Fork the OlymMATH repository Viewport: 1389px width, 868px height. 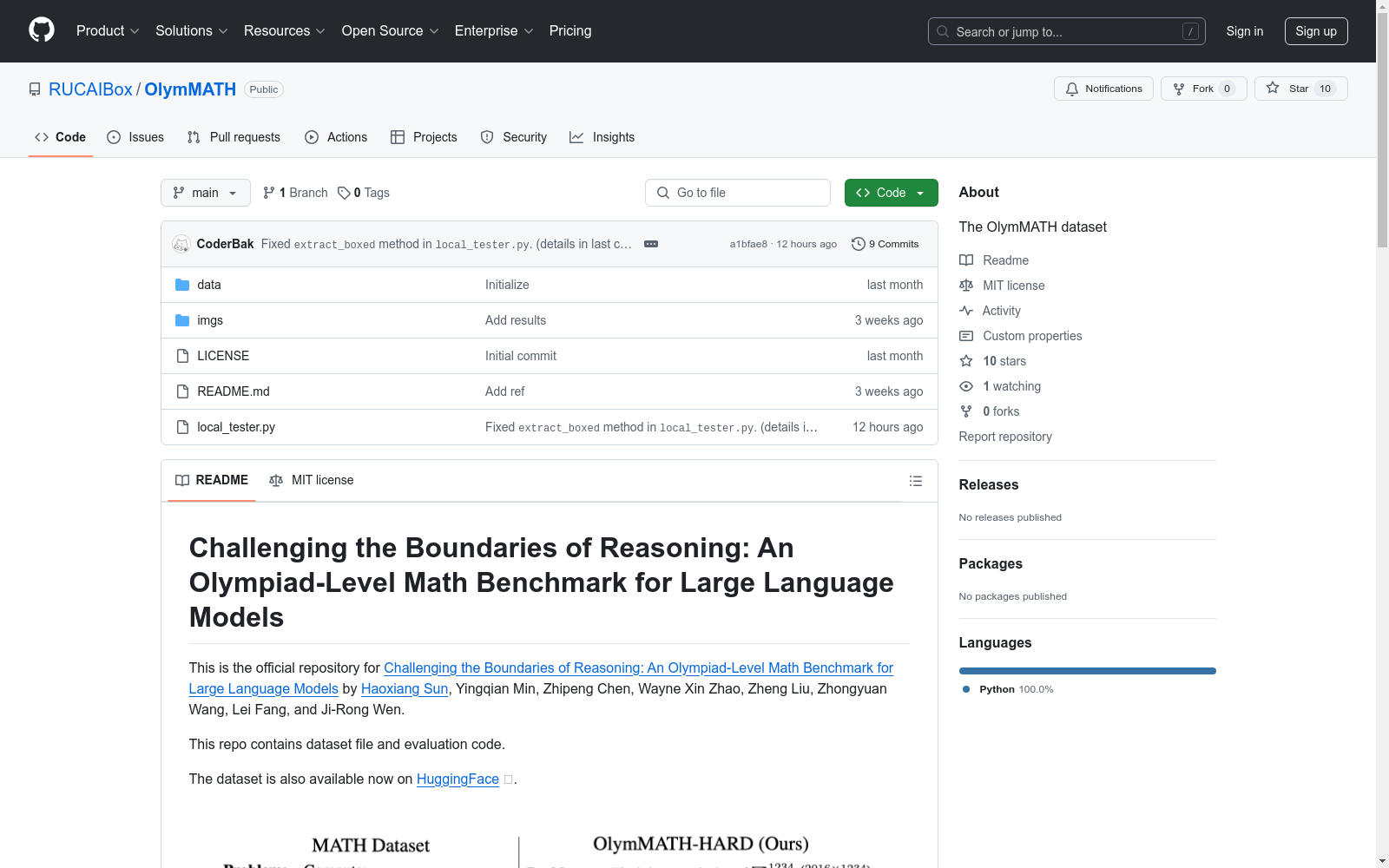pyautogui.click(x=1203, y=89)
